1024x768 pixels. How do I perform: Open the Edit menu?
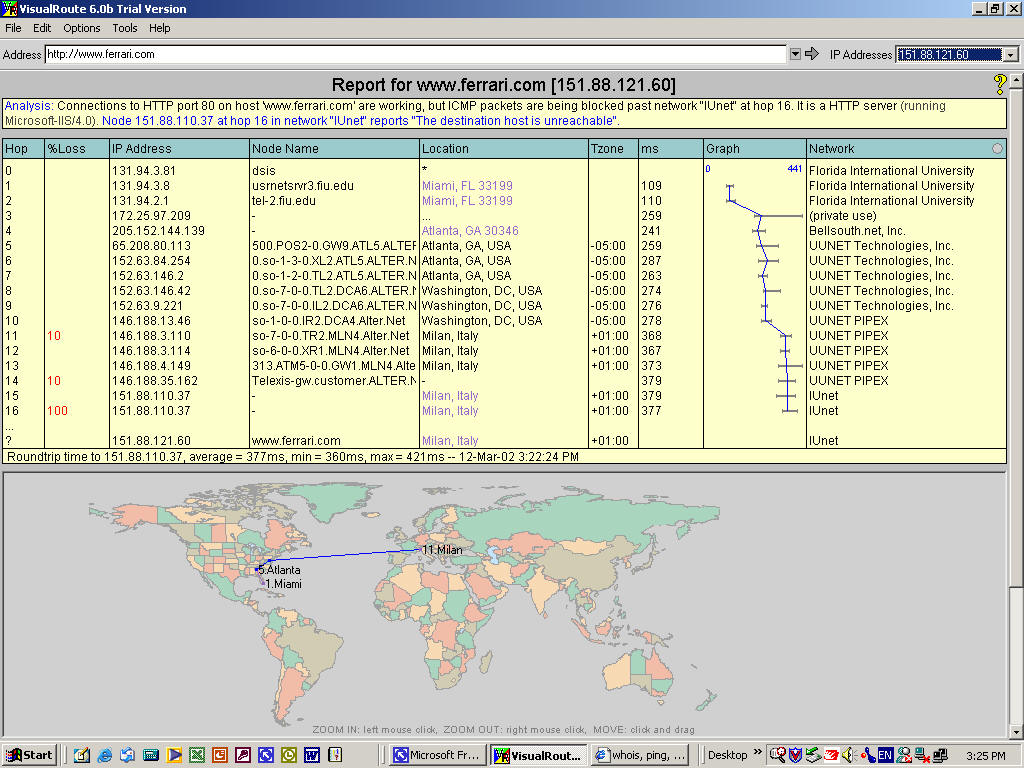tap(42, 28)
